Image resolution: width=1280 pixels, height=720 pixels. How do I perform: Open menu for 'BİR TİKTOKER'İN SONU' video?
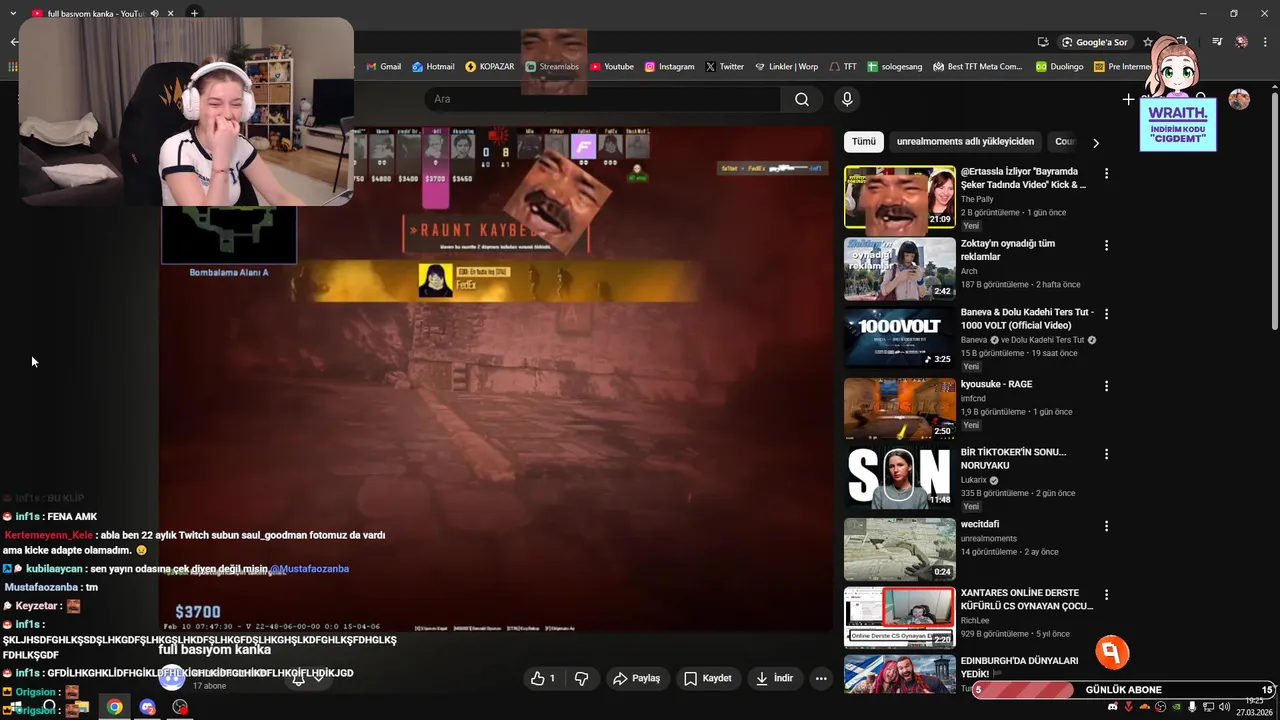tap(1106, 454)
